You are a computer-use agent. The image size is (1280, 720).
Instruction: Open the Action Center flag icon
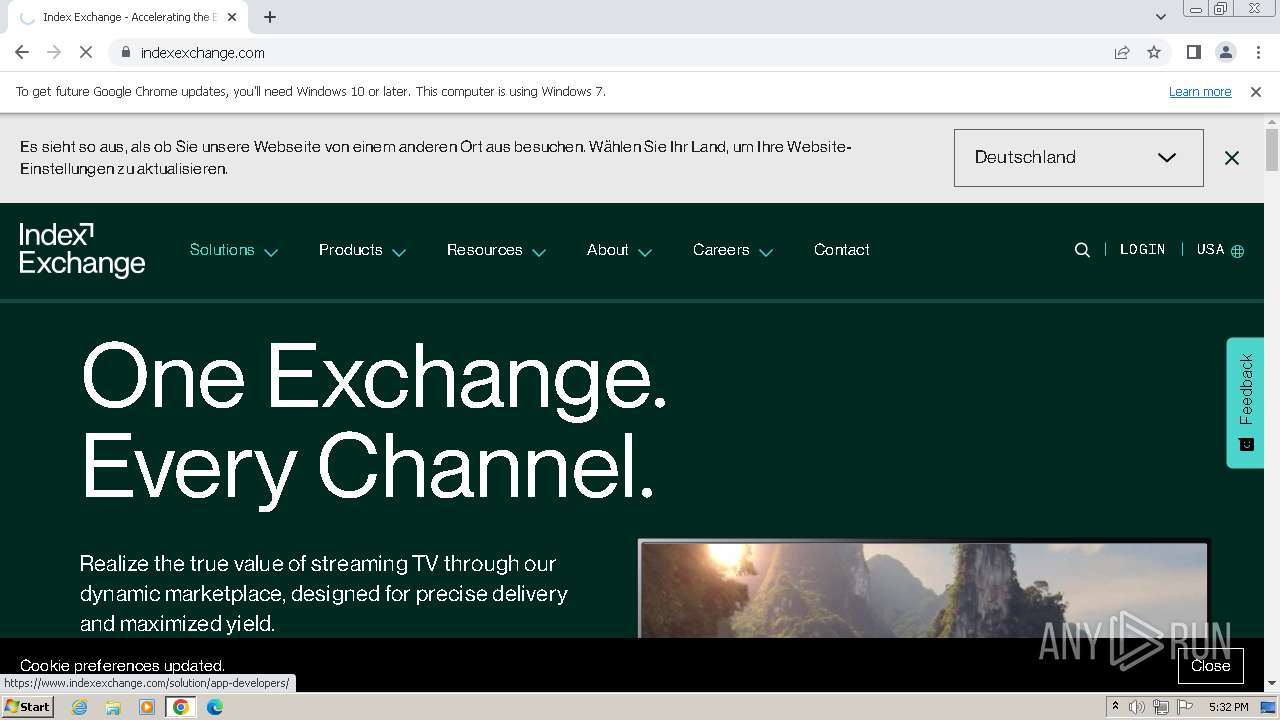(x=1185, y=707)
